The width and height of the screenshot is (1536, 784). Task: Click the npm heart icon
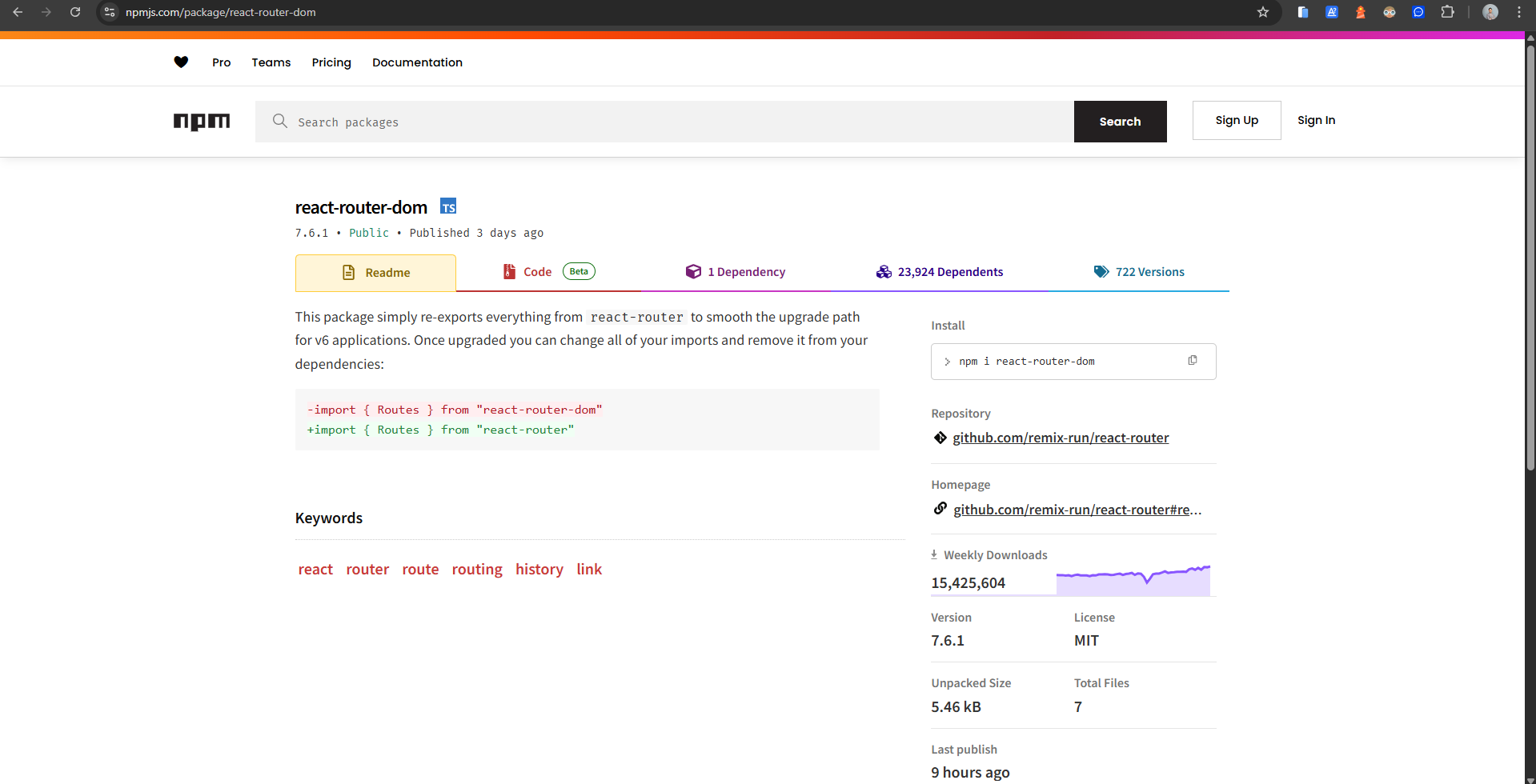(181, 62)
